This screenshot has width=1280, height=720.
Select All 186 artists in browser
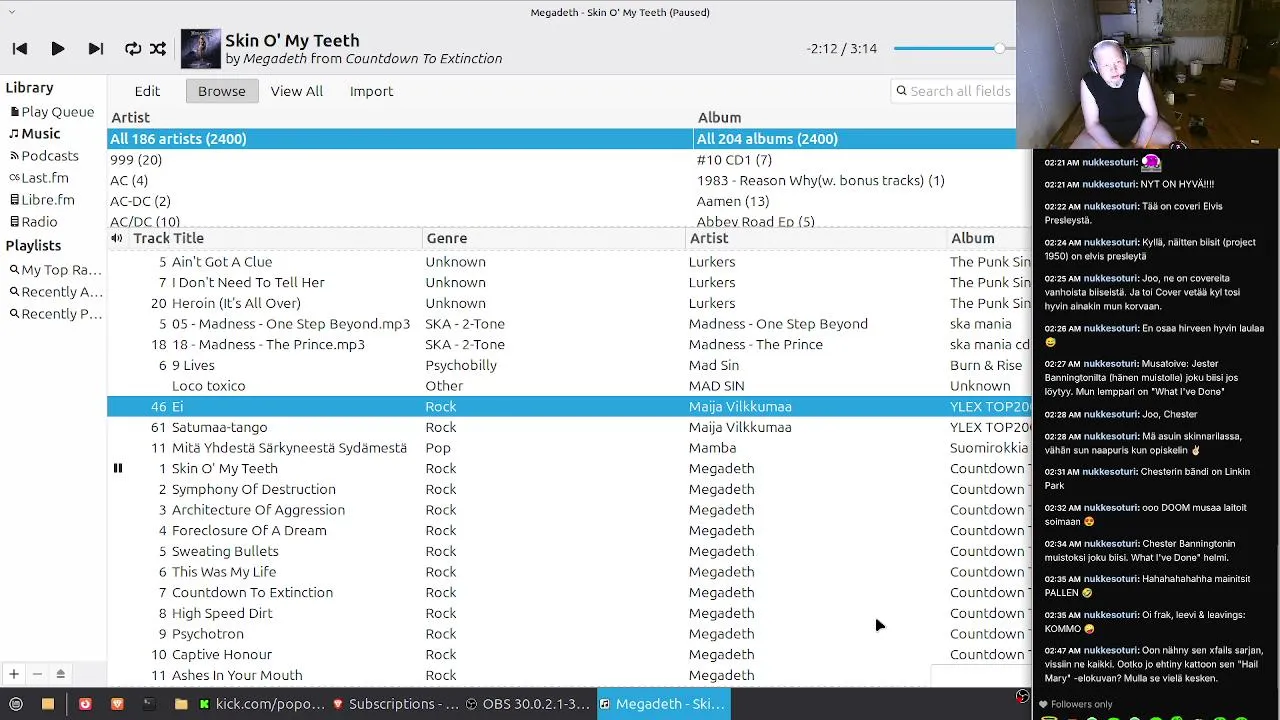pos(400,139)
